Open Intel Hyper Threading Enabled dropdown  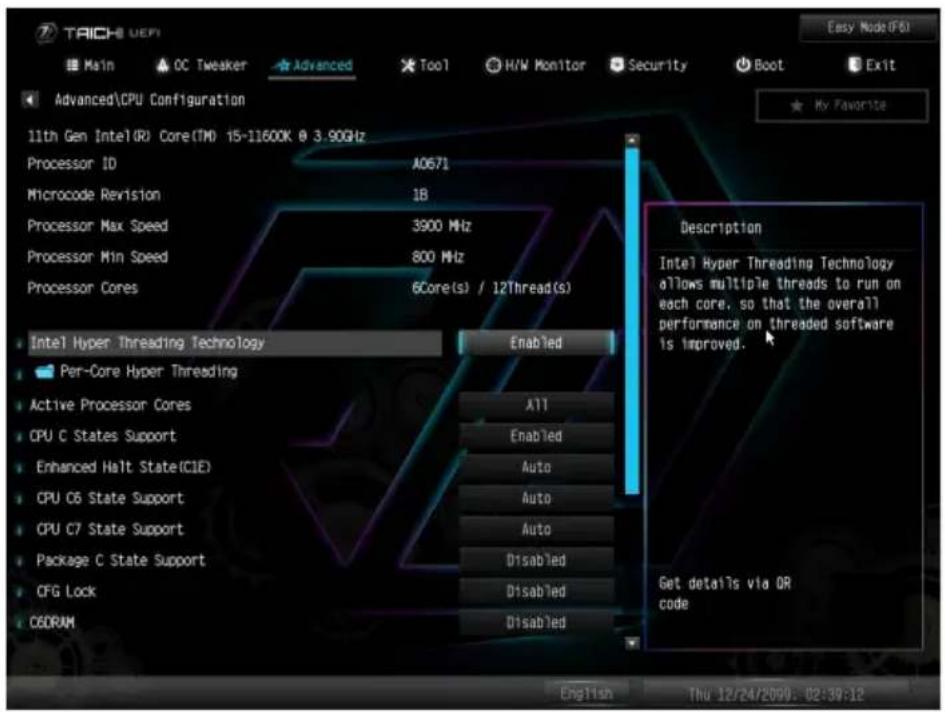click(536, 343)
